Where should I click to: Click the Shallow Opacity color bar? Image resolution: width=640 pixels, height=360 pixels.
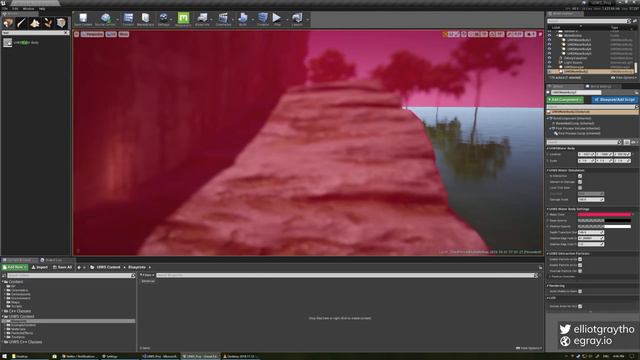(604, 227)
